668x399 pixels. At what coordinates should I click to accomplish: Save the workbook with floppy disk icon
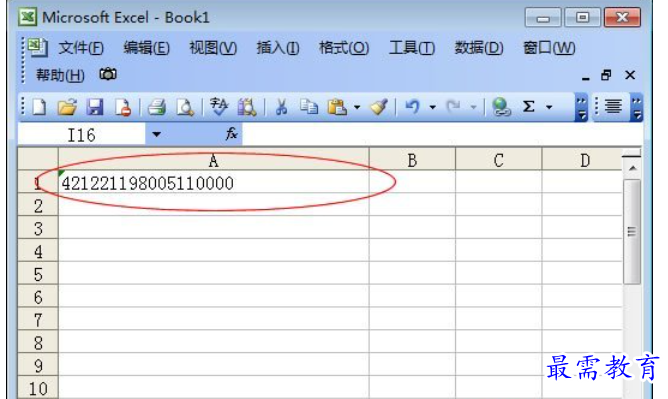coord(95,107)
